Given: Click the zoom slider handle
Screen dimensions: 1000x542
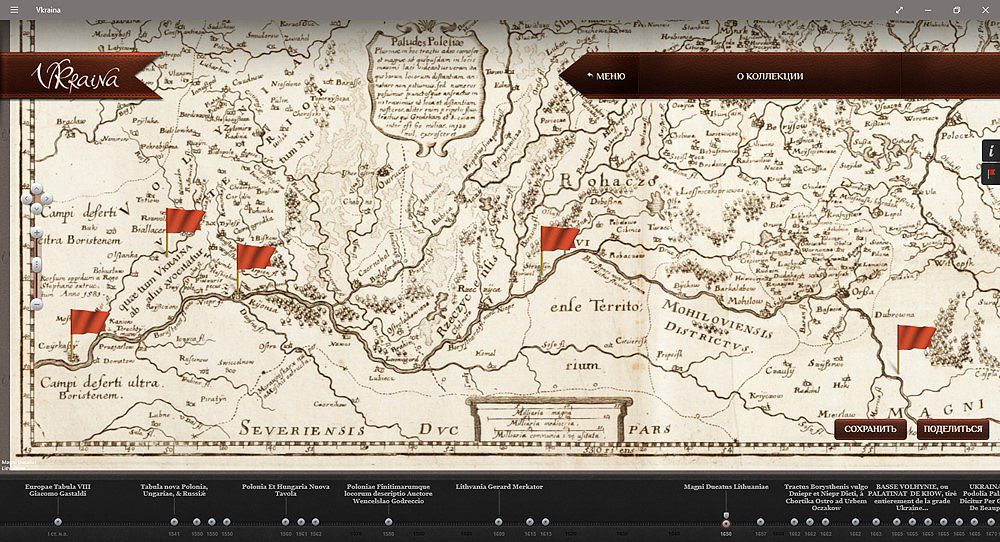Looking at the screenshot, I should tap(37, 264).
